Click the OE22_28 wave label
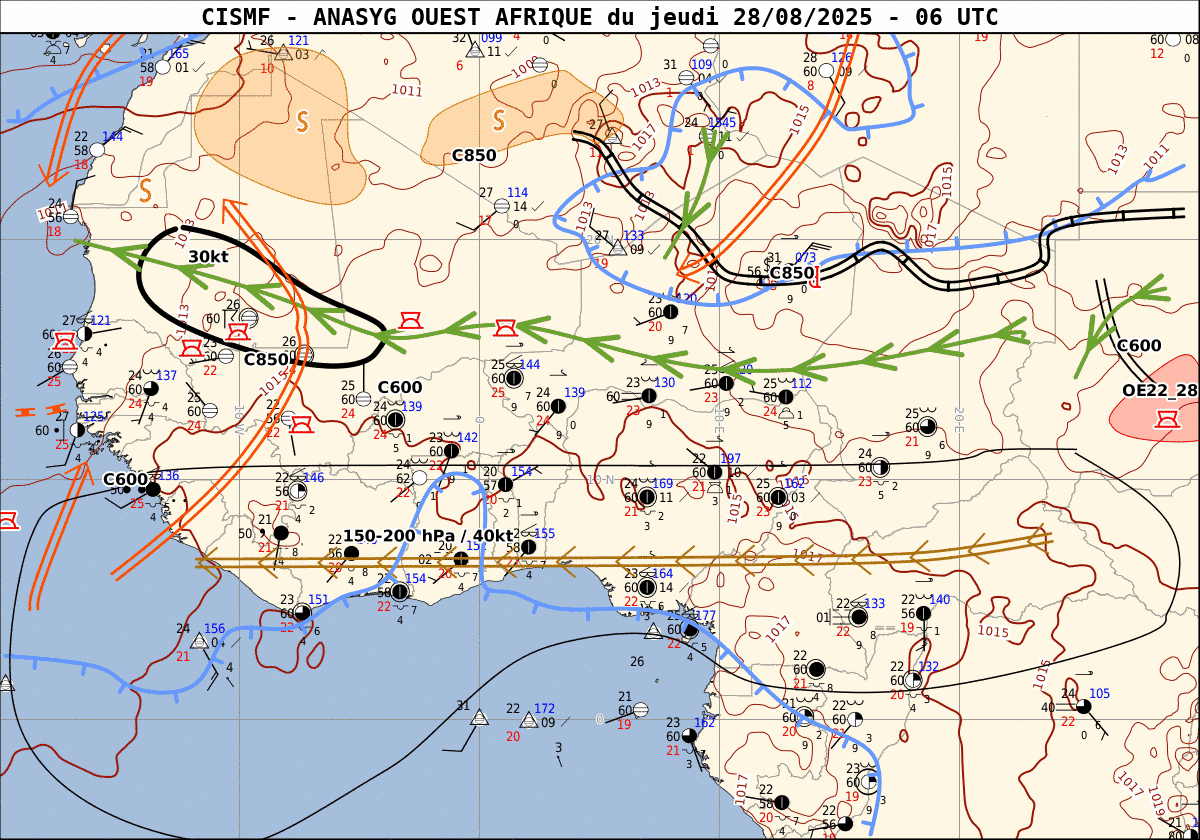This screenshot has height=840, width=1200. pyautogui.click(x=1159, y=389)
